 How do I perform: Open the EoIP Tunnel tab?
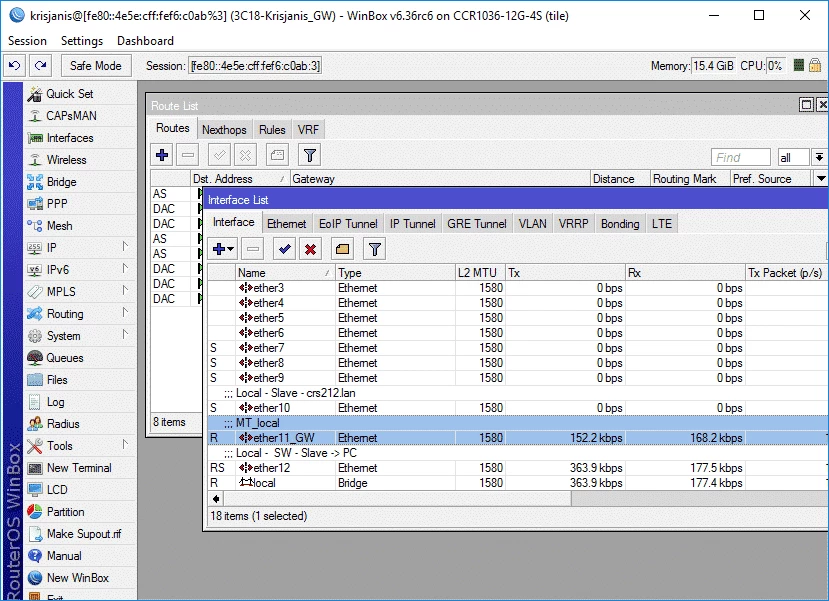point(348,224)
